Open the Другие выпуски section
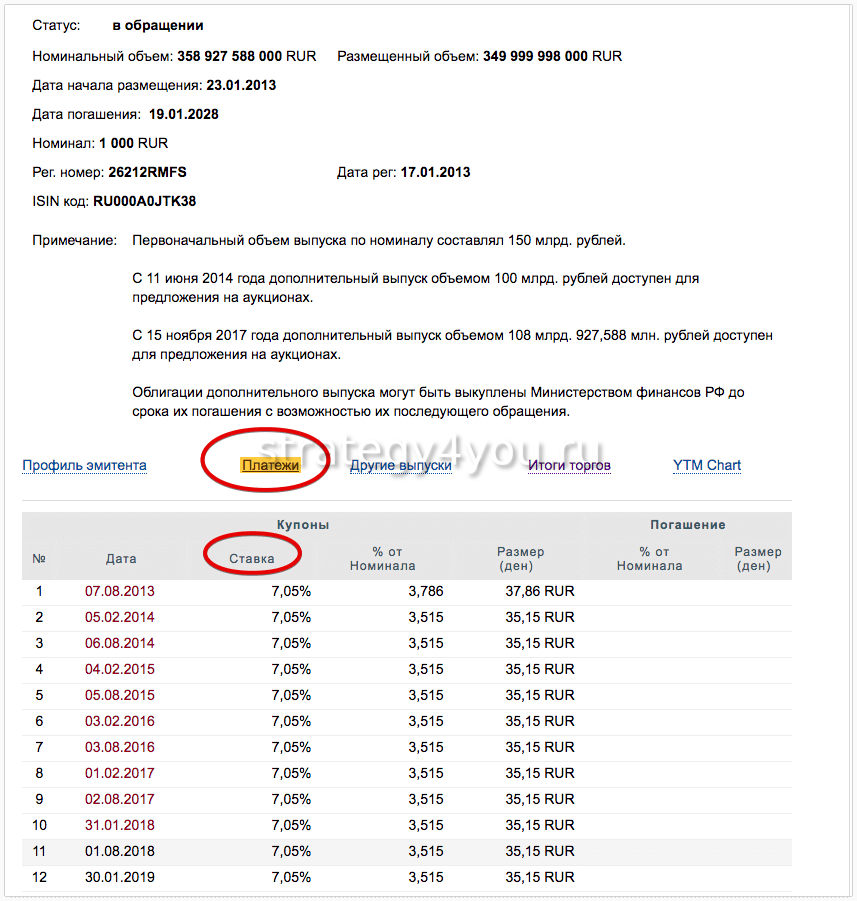 [400, 465]
